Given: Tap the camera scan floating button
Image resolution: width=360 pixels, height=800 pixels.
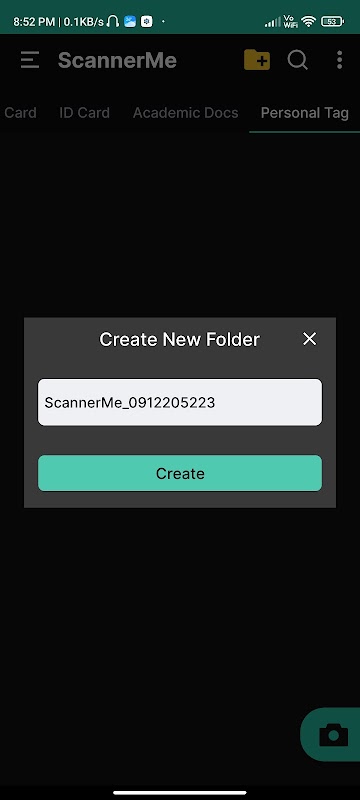Looking at the screenshot, I should pos(333,735).
